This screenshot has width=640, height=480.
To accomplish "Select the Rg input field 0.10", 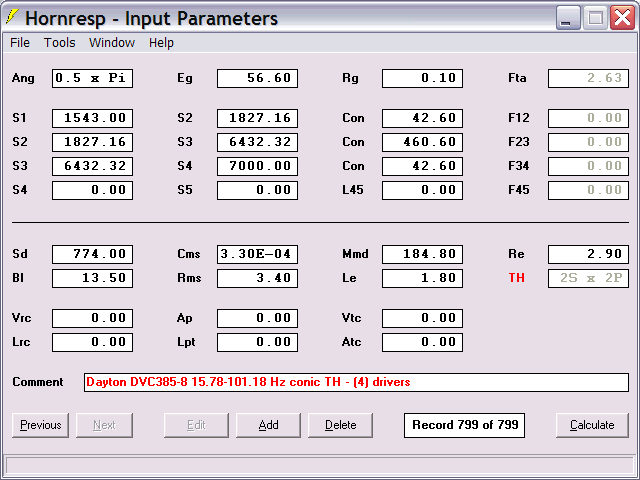I will pyautogui.click(x=422, y=78).
